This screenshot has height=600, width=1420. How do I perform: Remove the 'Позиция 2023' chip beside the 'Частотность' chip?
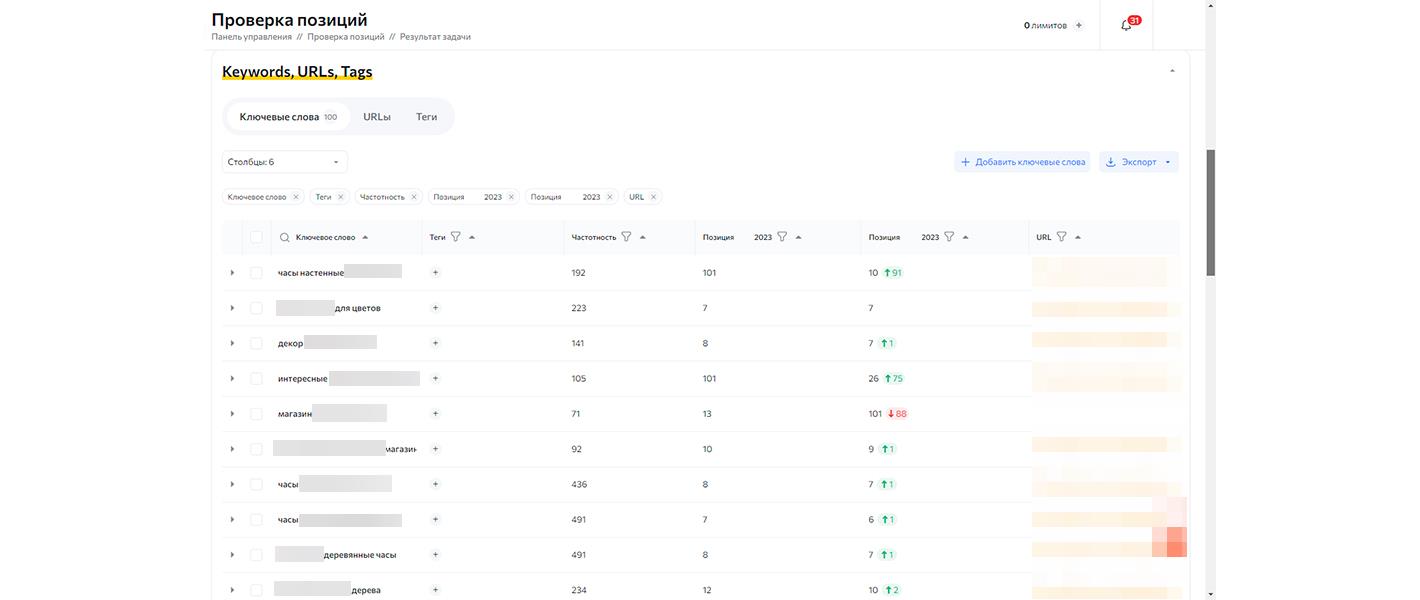coord(511,197)
